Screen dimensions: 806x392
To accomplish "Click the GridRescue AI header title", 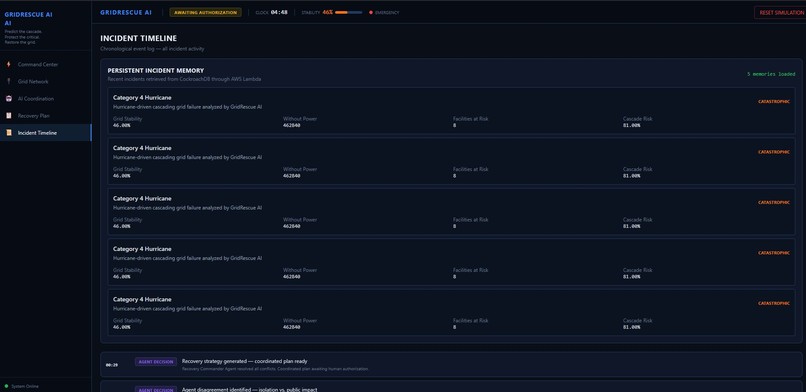I will (126, 12).
